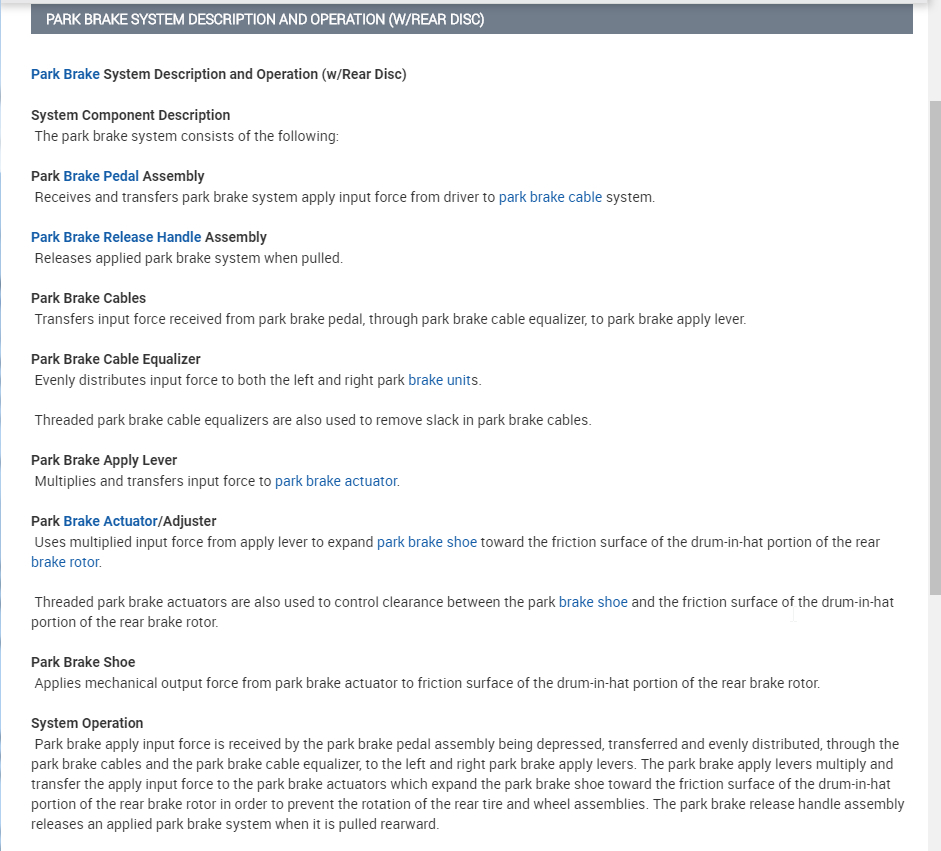Viewport: 941px width, 851px height.
Task: Click the Park Brake Shoe heading
Action: pos(83,662)
